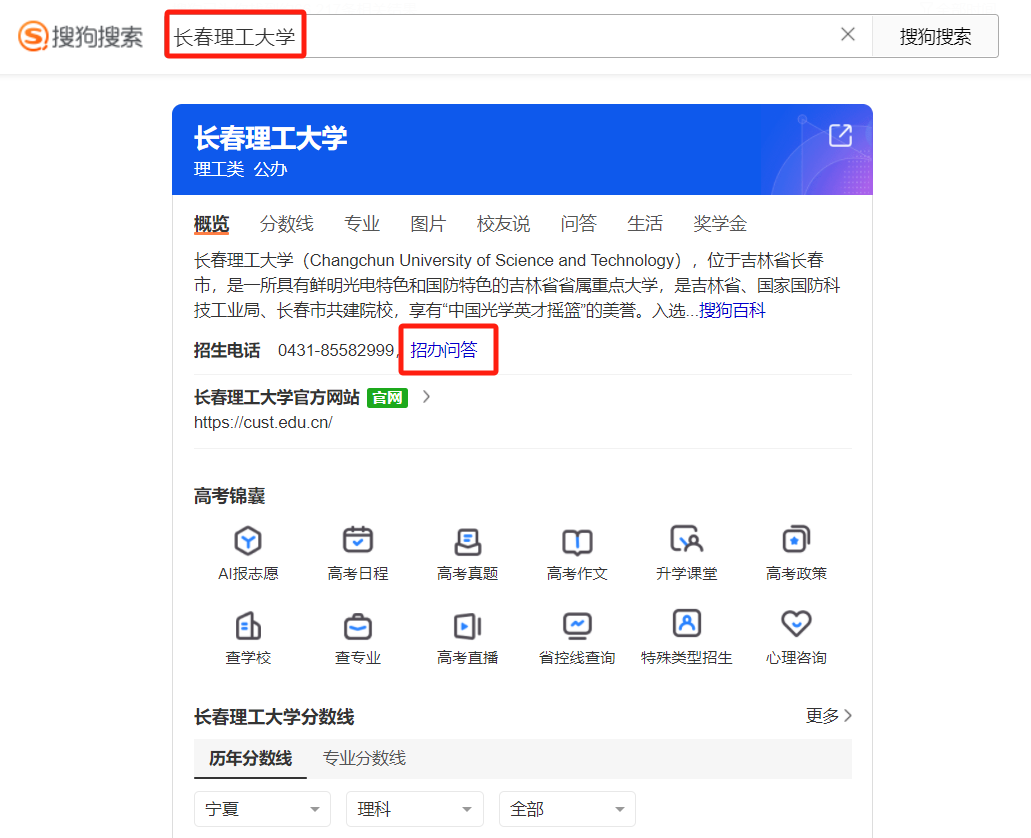Screen dimensions: 1031x838
Task: Switch to the 生活 tab
Action: click(x=645, y=224)
